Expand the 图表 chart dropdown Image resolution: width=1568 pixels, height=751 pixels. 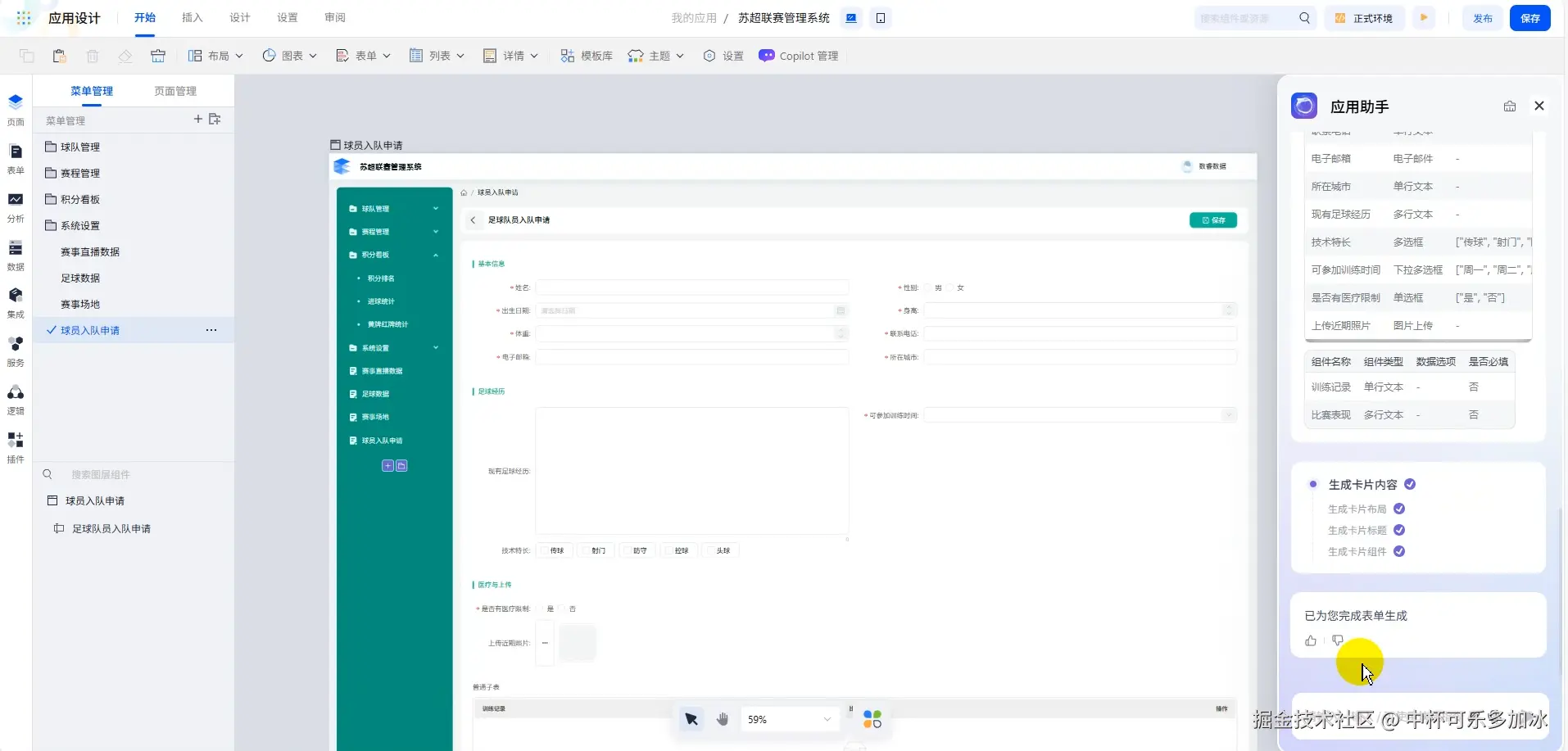coord(290,56)
